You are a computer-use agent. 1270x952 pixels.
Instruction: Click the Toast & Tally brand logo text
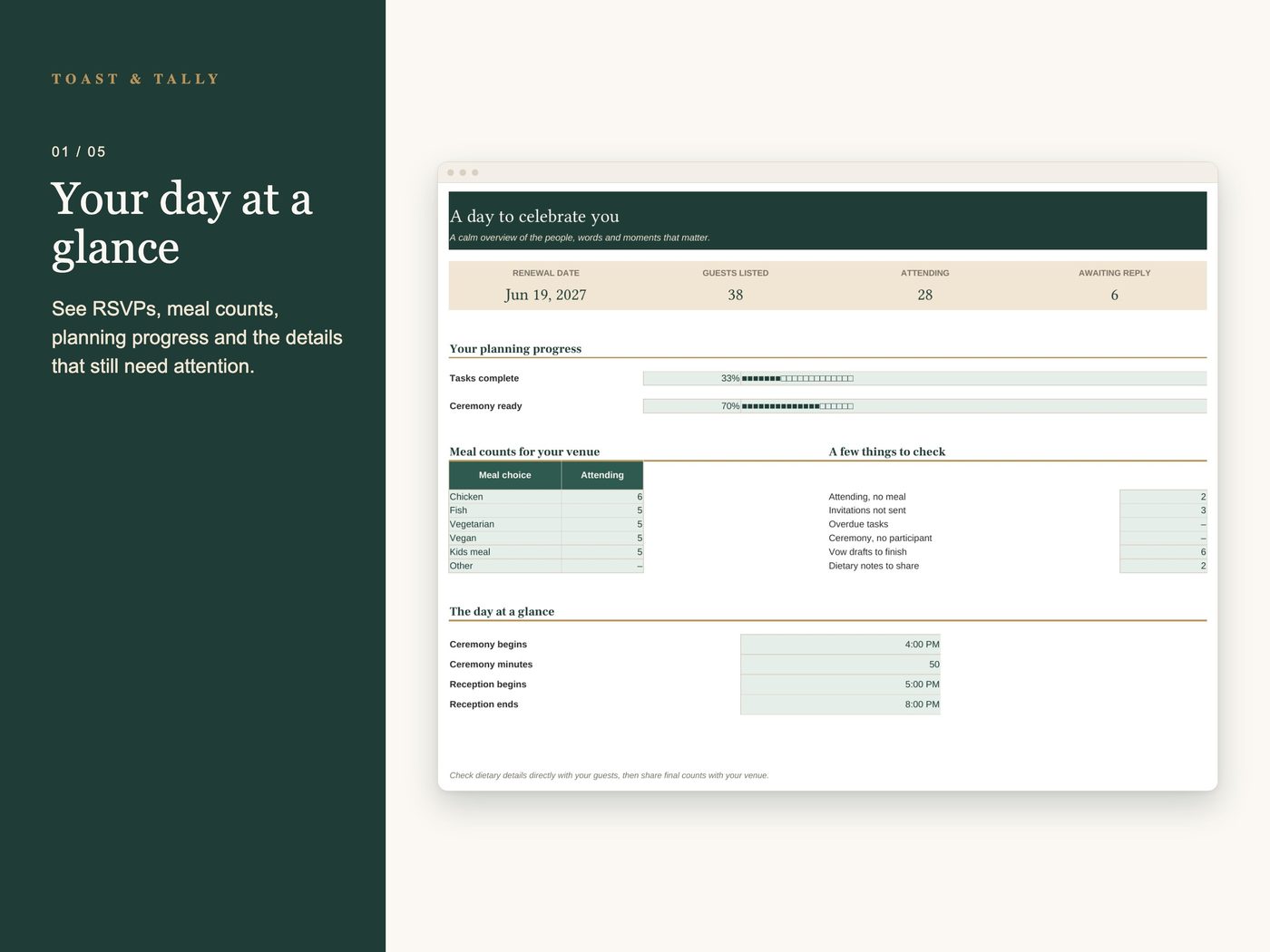coord(135,79)
